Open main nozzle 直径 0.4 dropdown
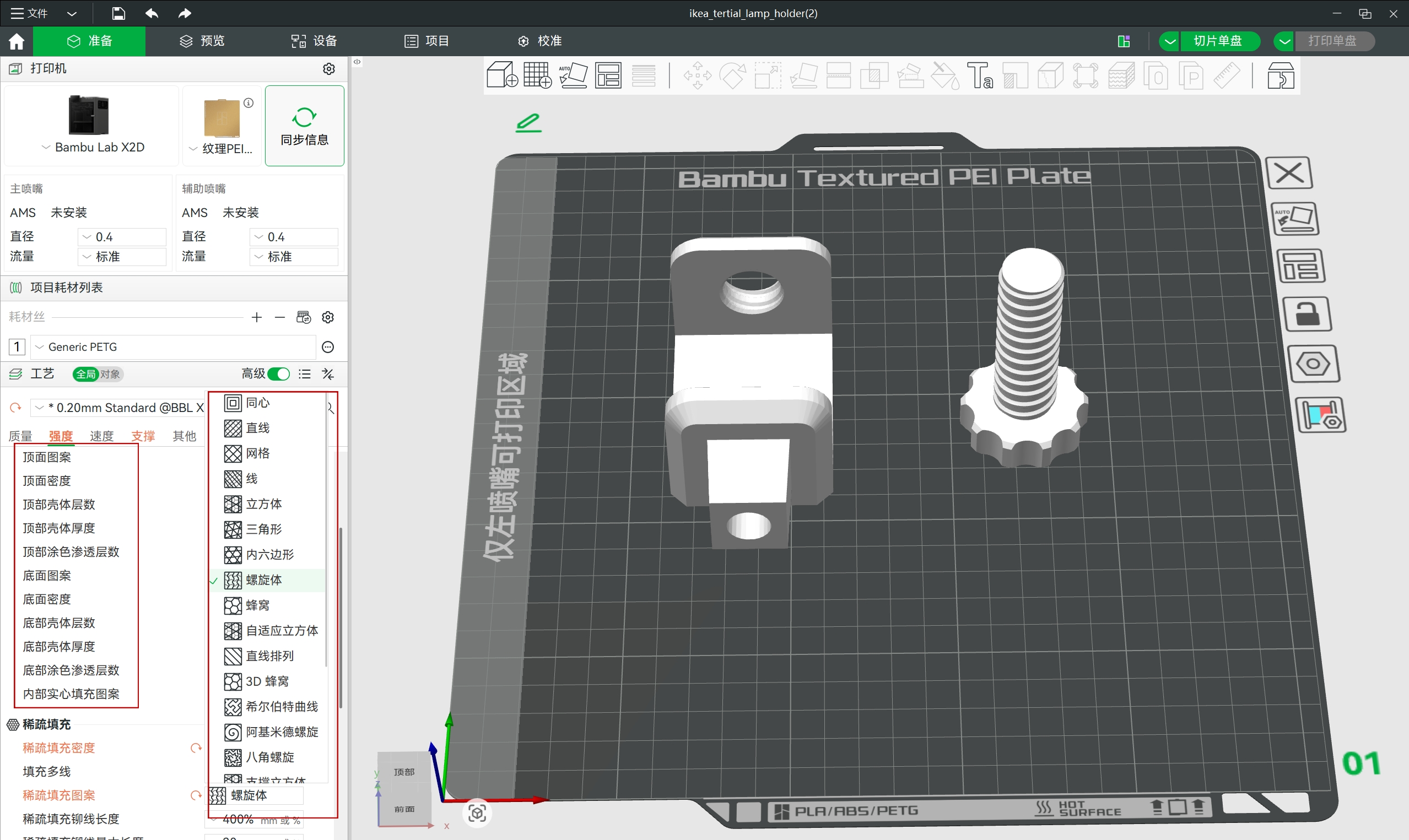The height and width of the screenshot is (840, 1409). click(x=122, y=237)
